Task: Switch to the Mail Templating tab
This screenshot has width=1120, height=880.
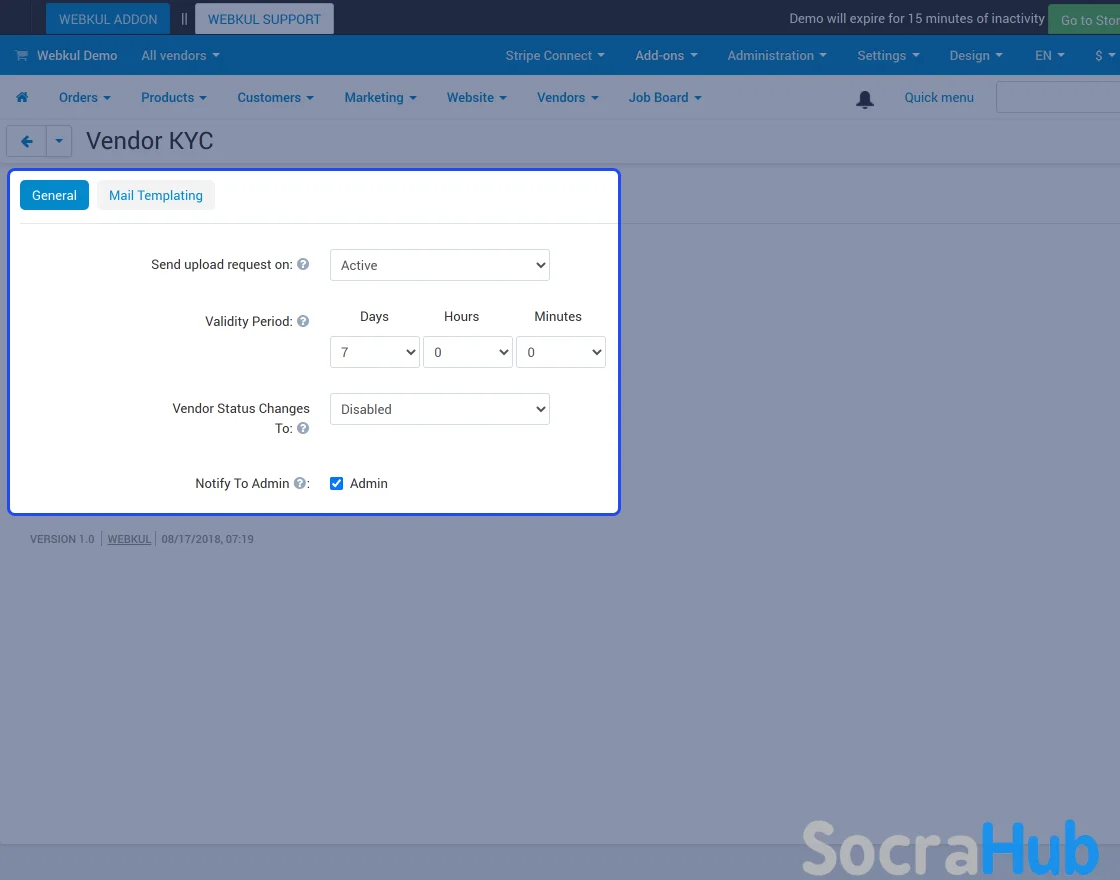Action: (x=156, y=196)
